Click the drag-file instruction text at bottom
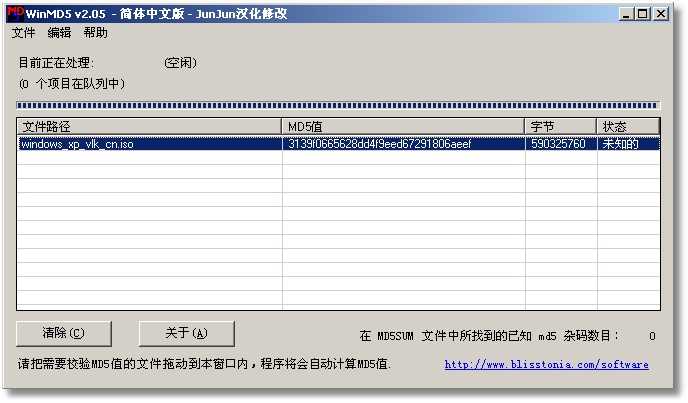688x403 pixels. pos(204,364)
